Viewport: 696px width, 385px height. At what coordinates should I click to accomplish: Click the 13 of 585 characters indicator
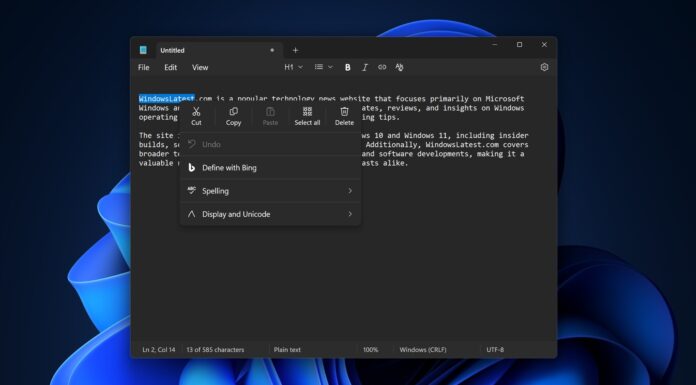point(215,350)
